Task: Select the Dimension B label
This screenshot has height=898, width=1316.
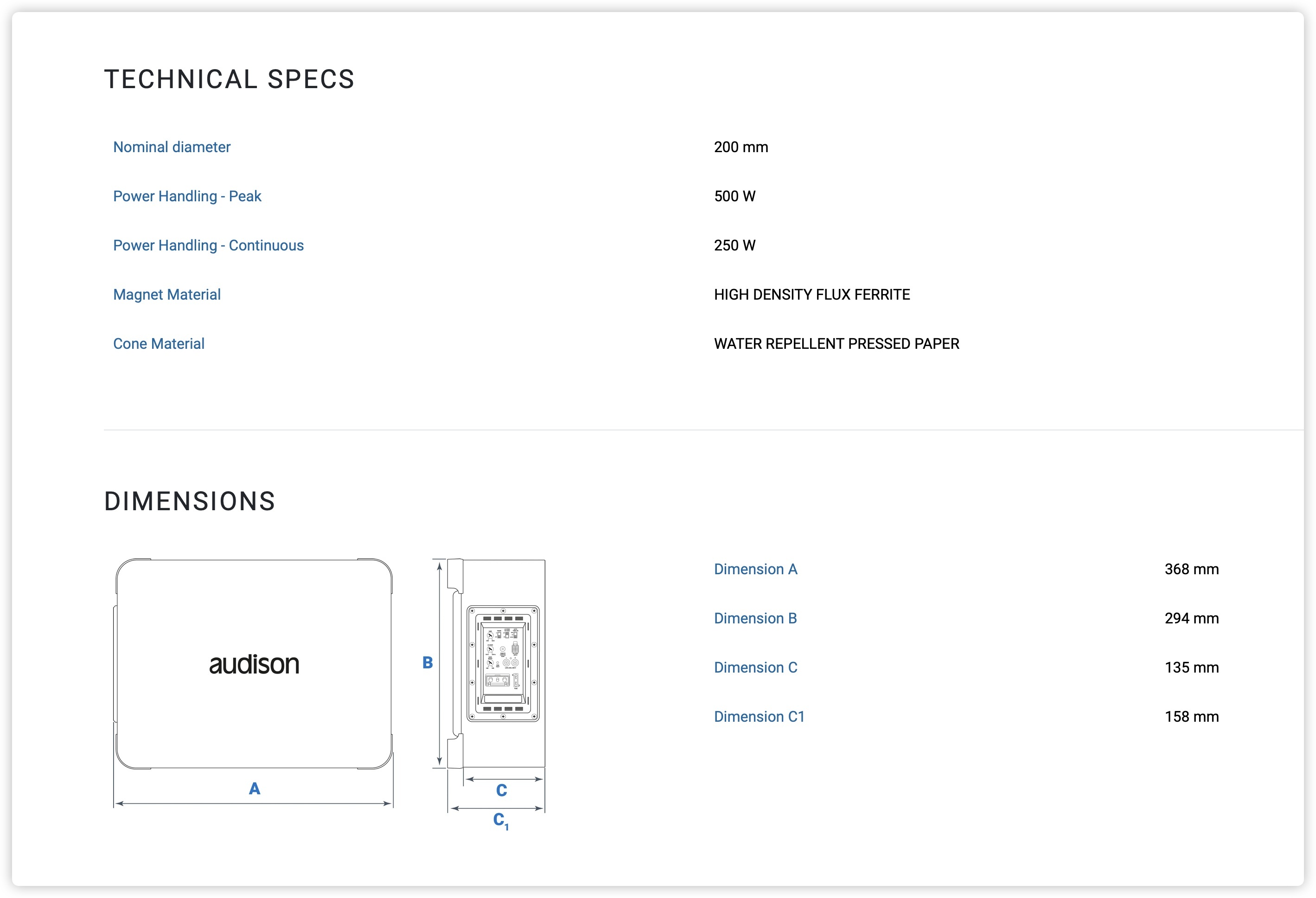Action: click(755, 619)
